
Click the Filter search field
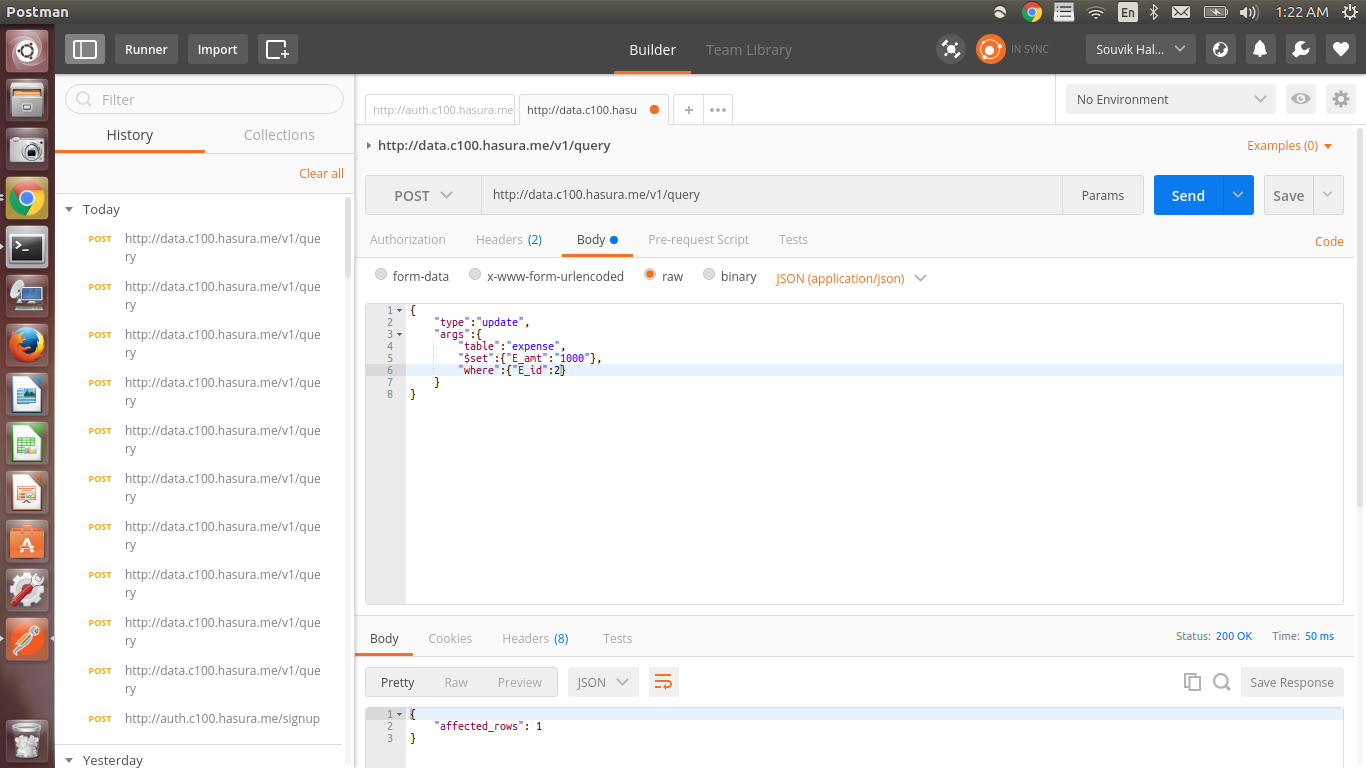(x=204, y=99)
